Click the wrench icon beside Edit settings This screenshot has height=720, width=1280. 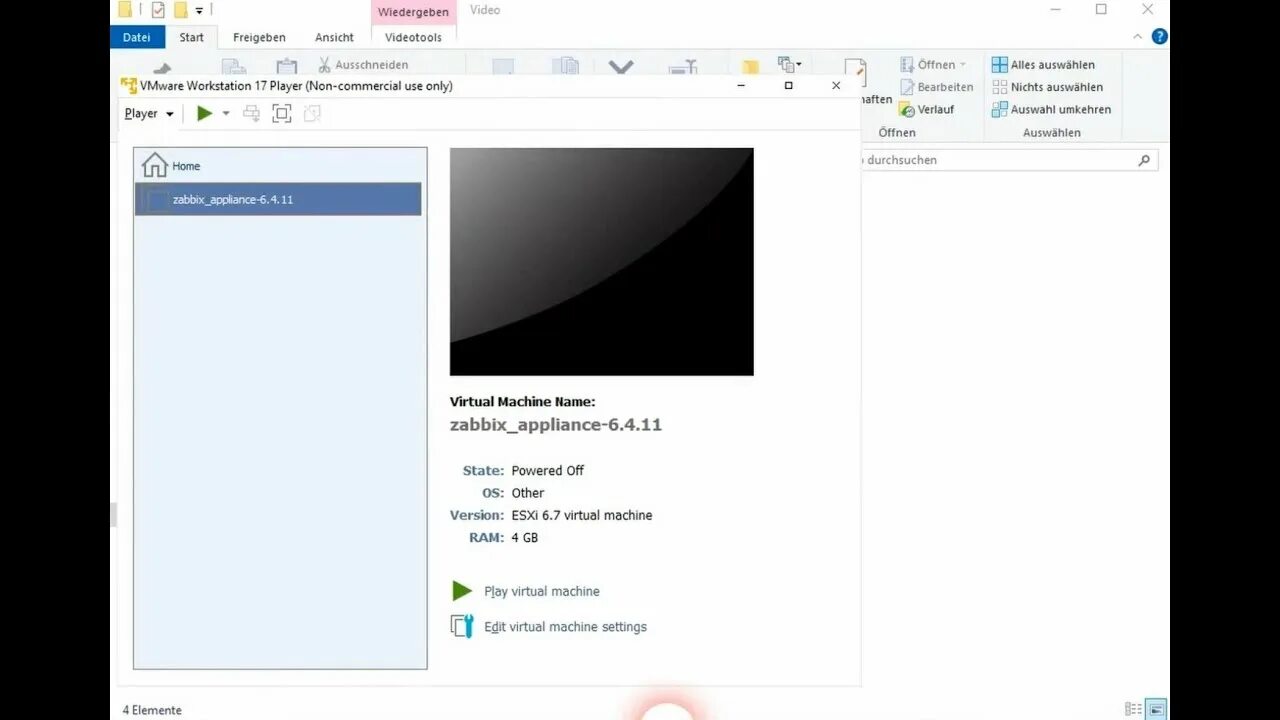462,627
